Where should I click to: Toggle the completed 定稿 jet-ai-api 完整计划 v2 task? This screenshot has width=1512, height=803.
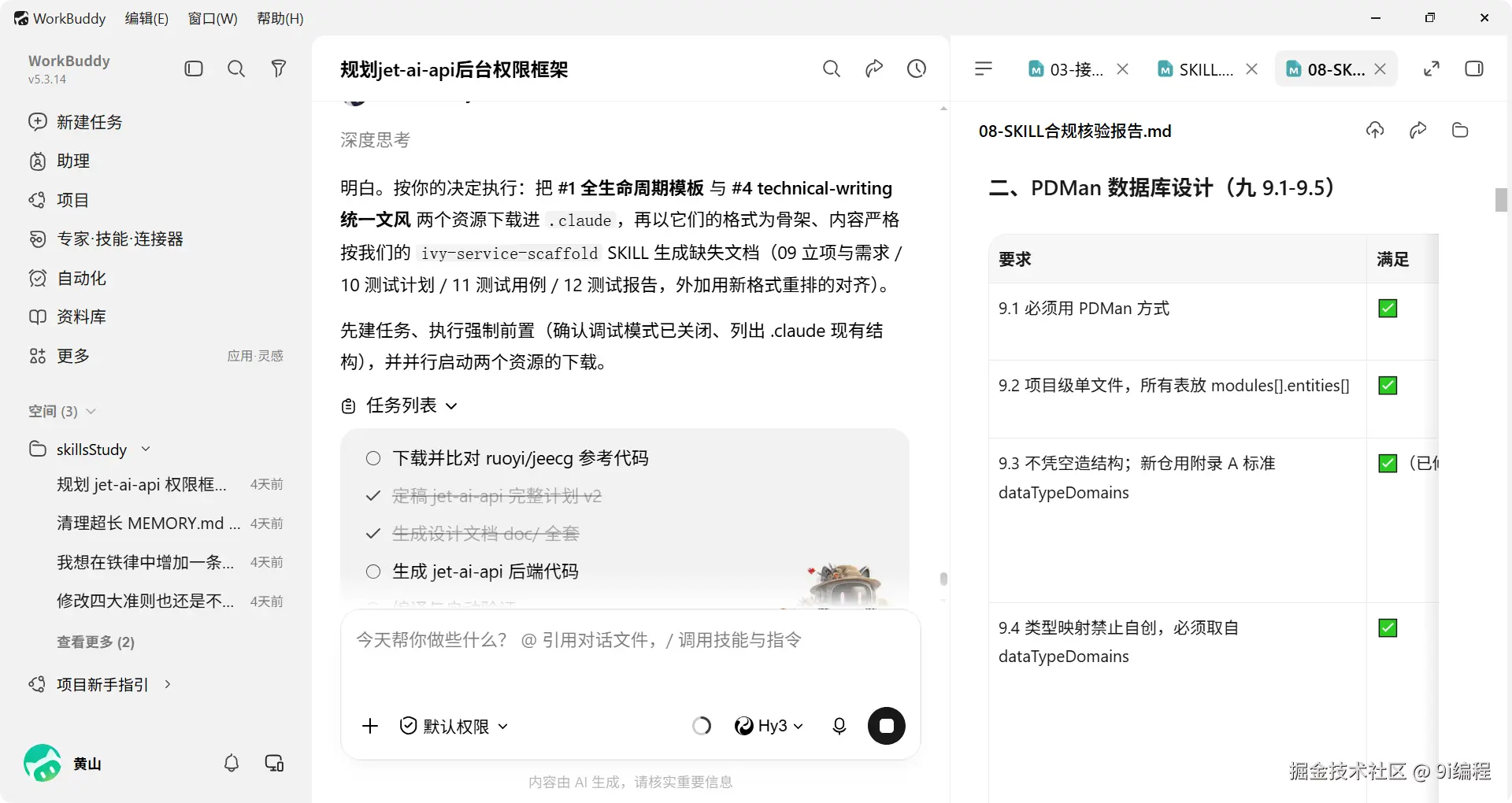373,496
